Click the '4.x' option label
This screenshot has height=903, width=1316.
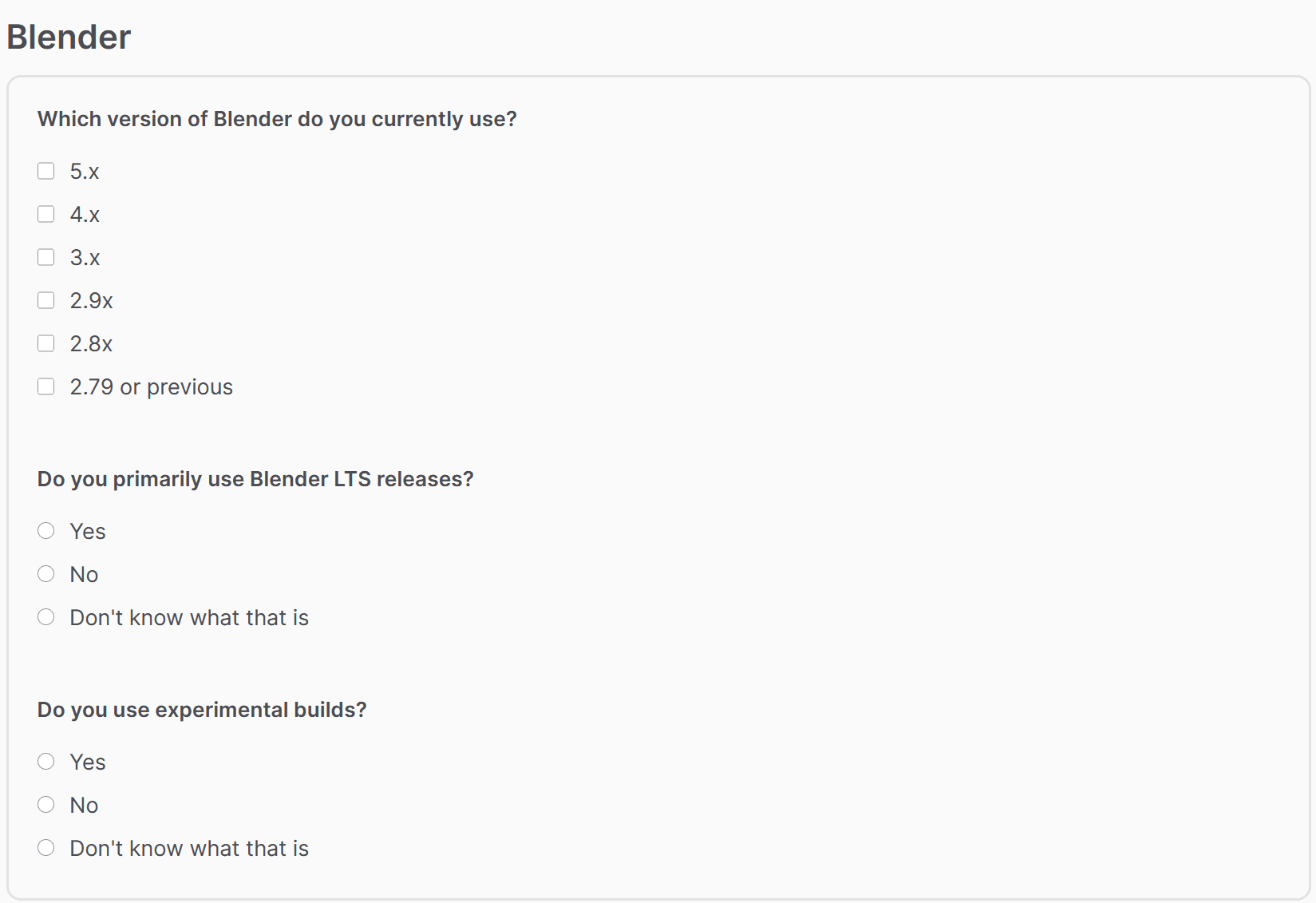point(84,214)
